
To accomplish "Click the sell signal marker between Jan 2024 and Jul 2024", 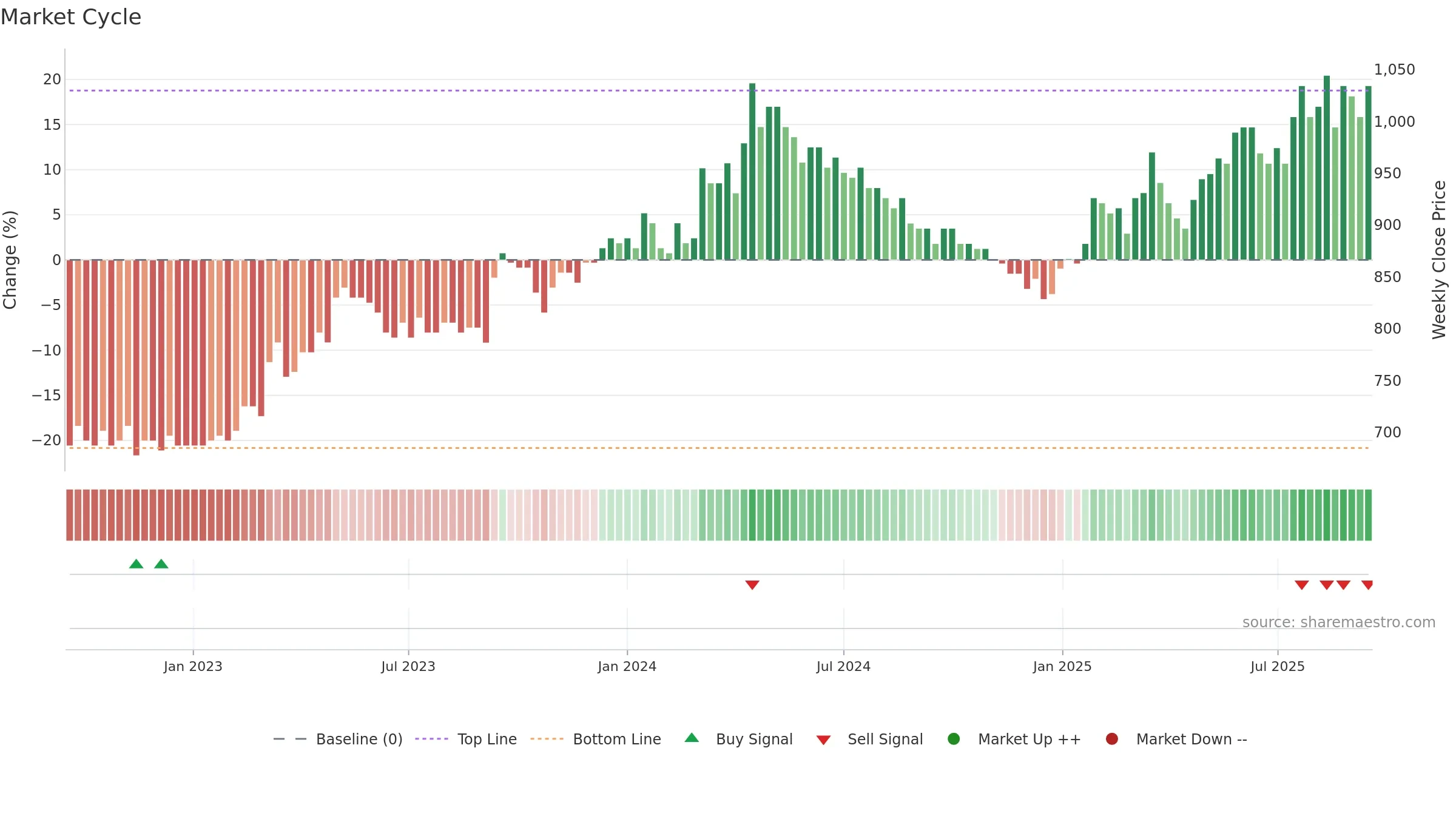I will coord(752,585).
